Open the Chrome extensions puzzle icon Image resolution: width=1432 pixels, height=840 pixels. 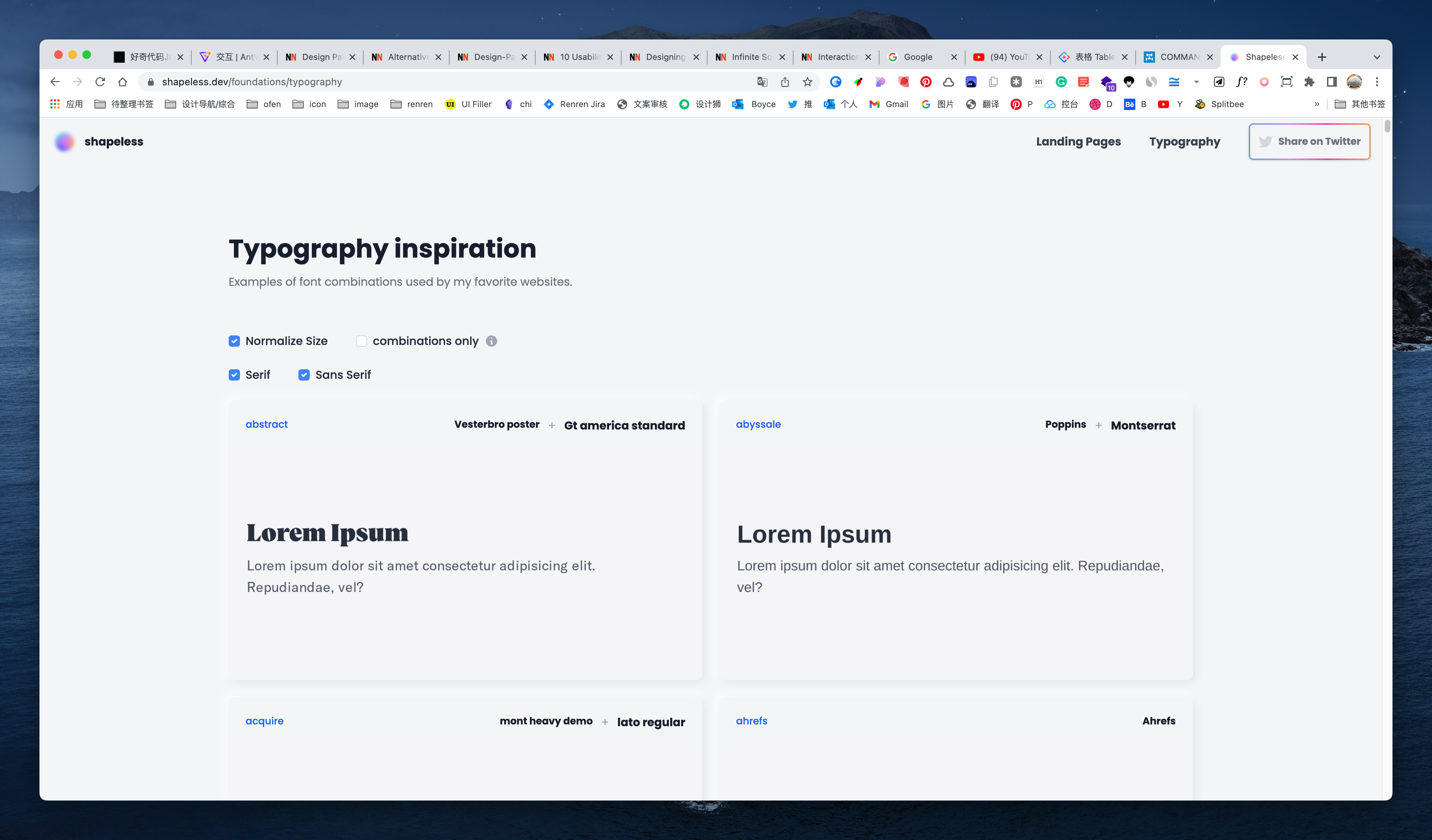pyautogui.click(x=1309, y=82)
